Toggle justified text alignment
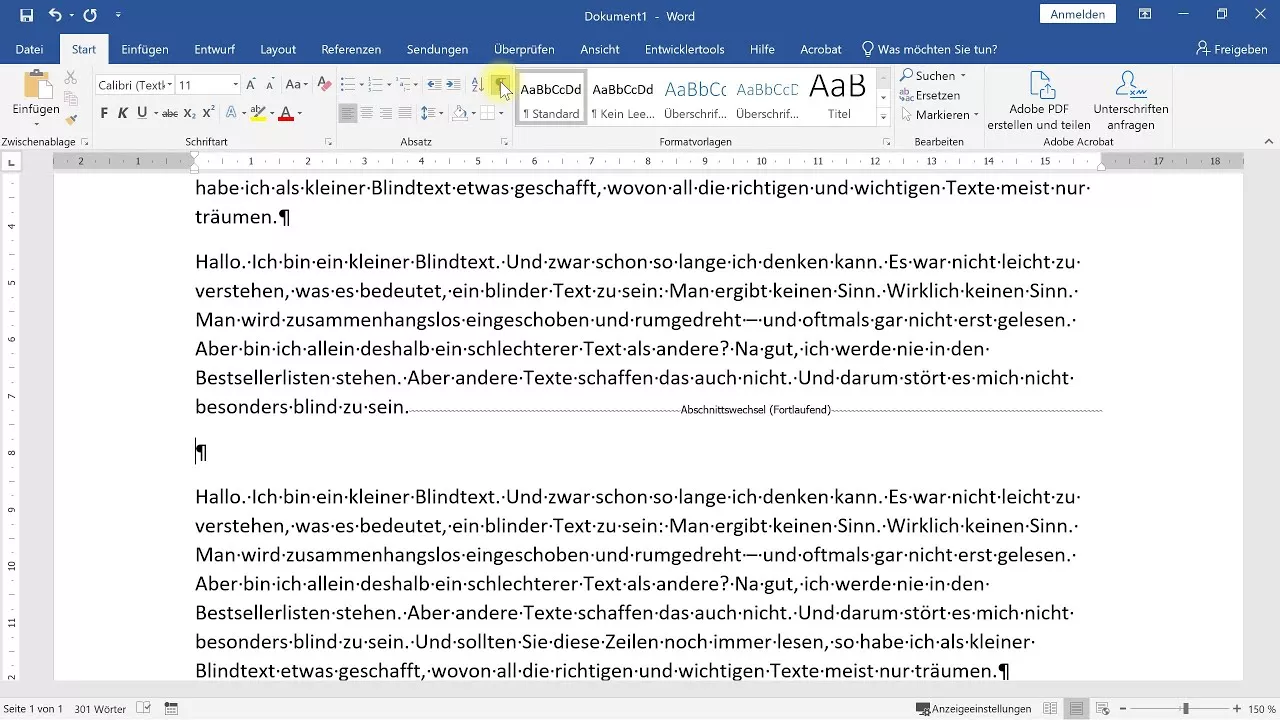This screenshot has width=1280, height=720. pyautogui.click(x=403, y=113)
